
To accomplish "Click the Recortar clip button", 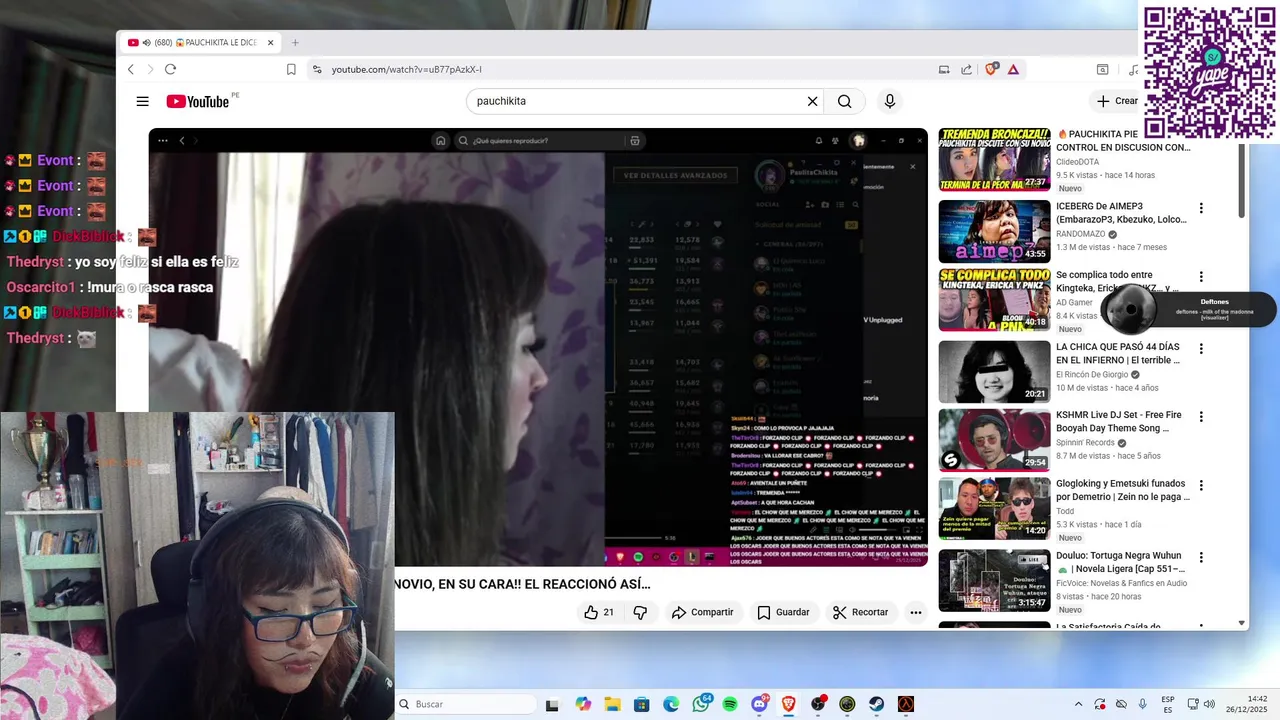I will pyautogui.click(x=860, y=612).
